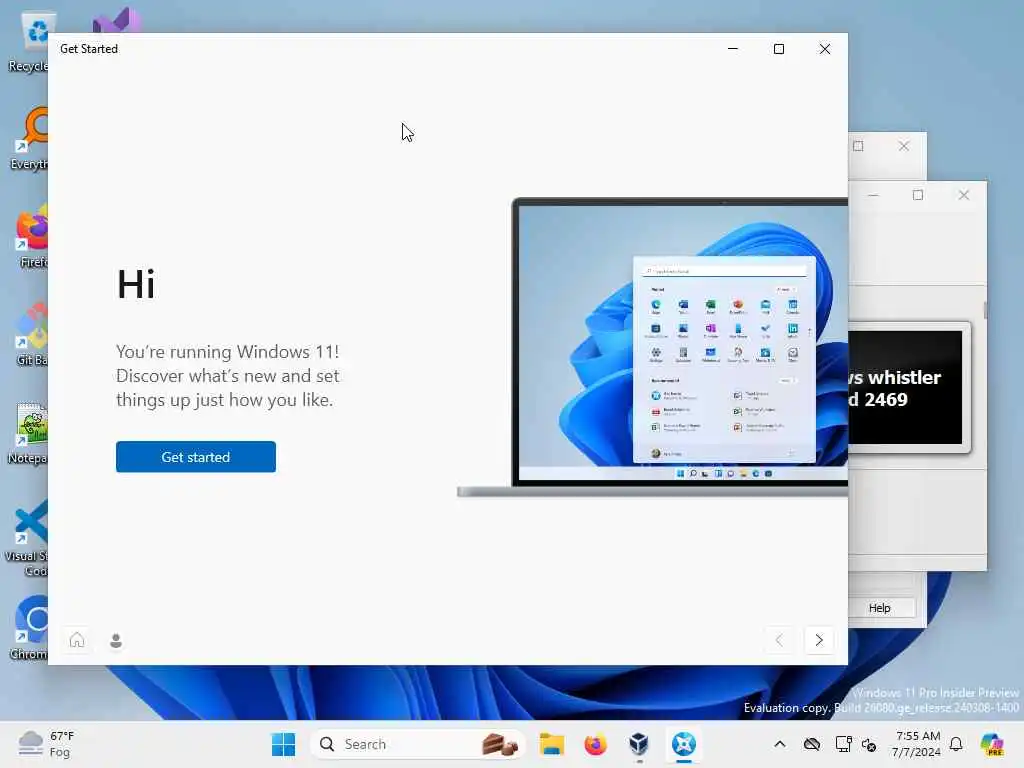The height and width of the screenshot is (768, 1024).
Task: Click the taskbar Search box
Action: [x=418, y=744]
